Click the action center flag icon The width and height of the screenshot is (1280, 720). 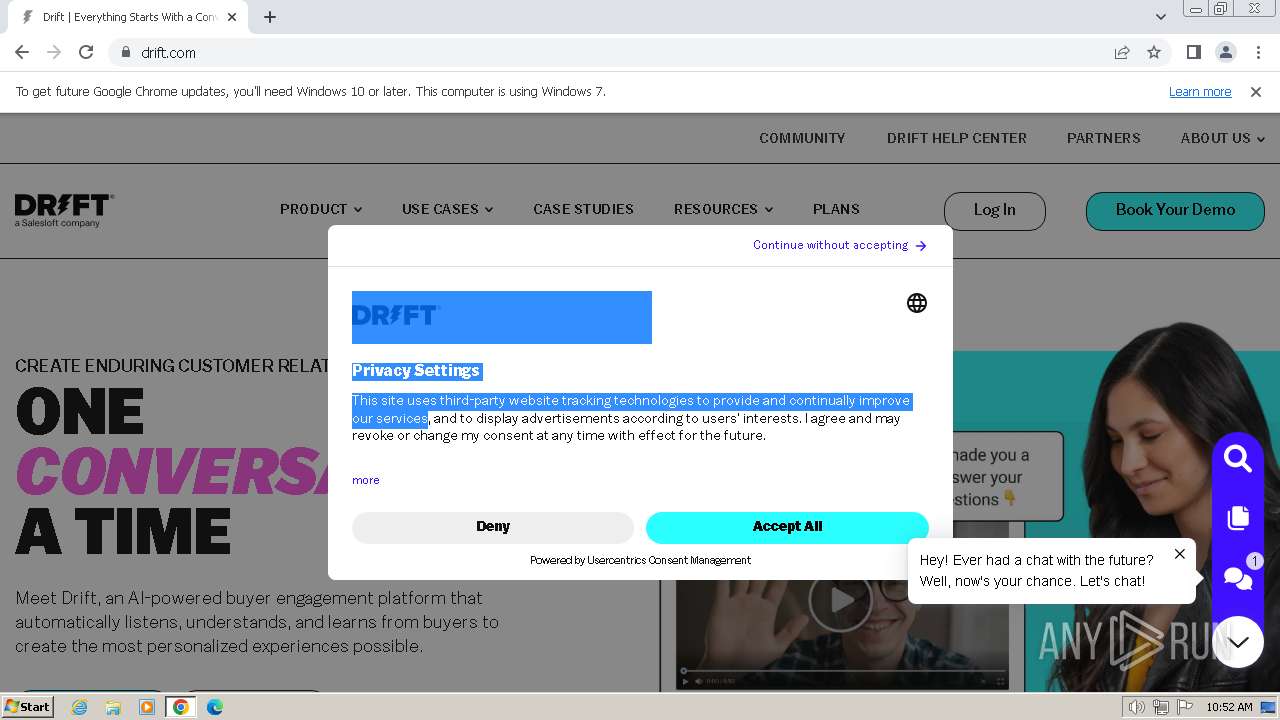point(1184,707)
